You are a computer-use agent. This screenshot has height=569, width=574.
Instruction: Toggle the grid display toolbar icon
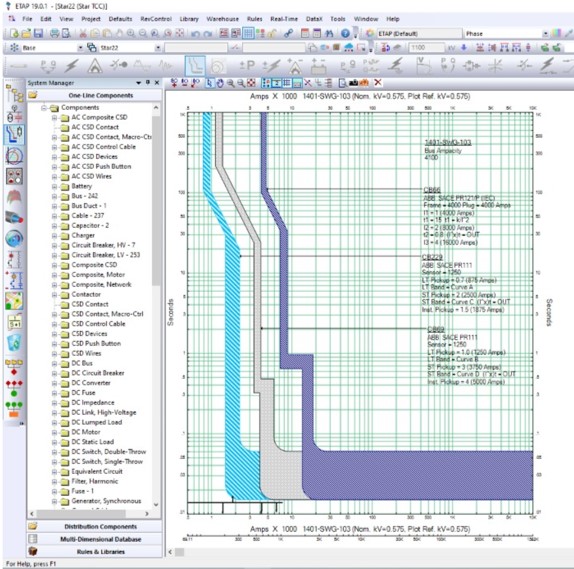point(248,34)
